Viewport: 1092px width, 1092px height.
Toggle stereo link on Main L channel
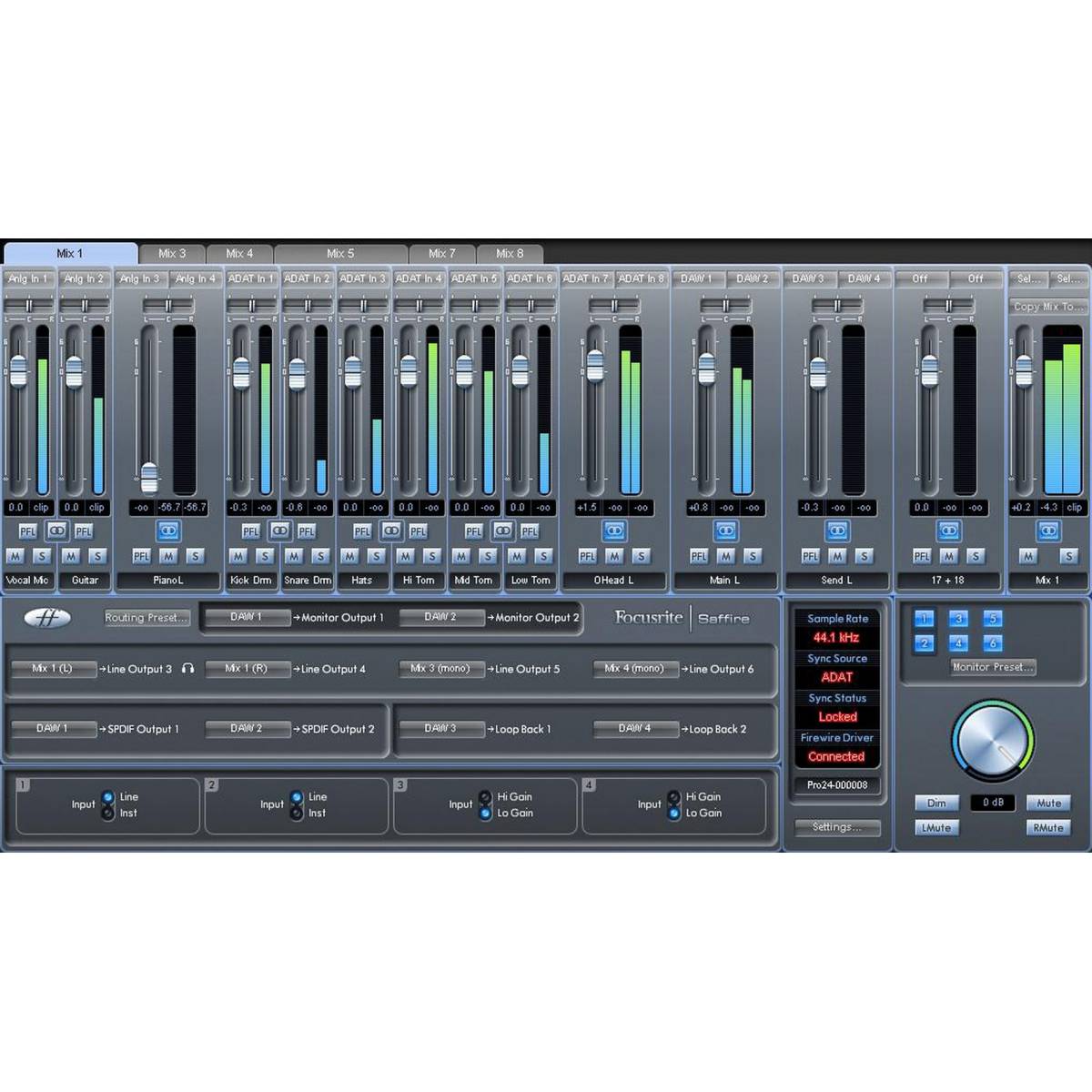coord(725,530)
